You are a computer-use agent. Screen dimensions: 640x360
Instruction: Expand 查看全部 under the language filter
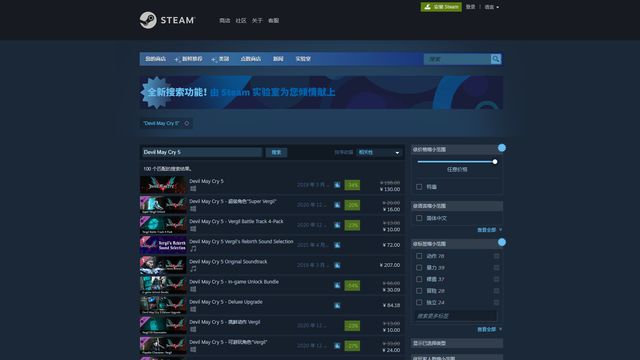[489, 230]
